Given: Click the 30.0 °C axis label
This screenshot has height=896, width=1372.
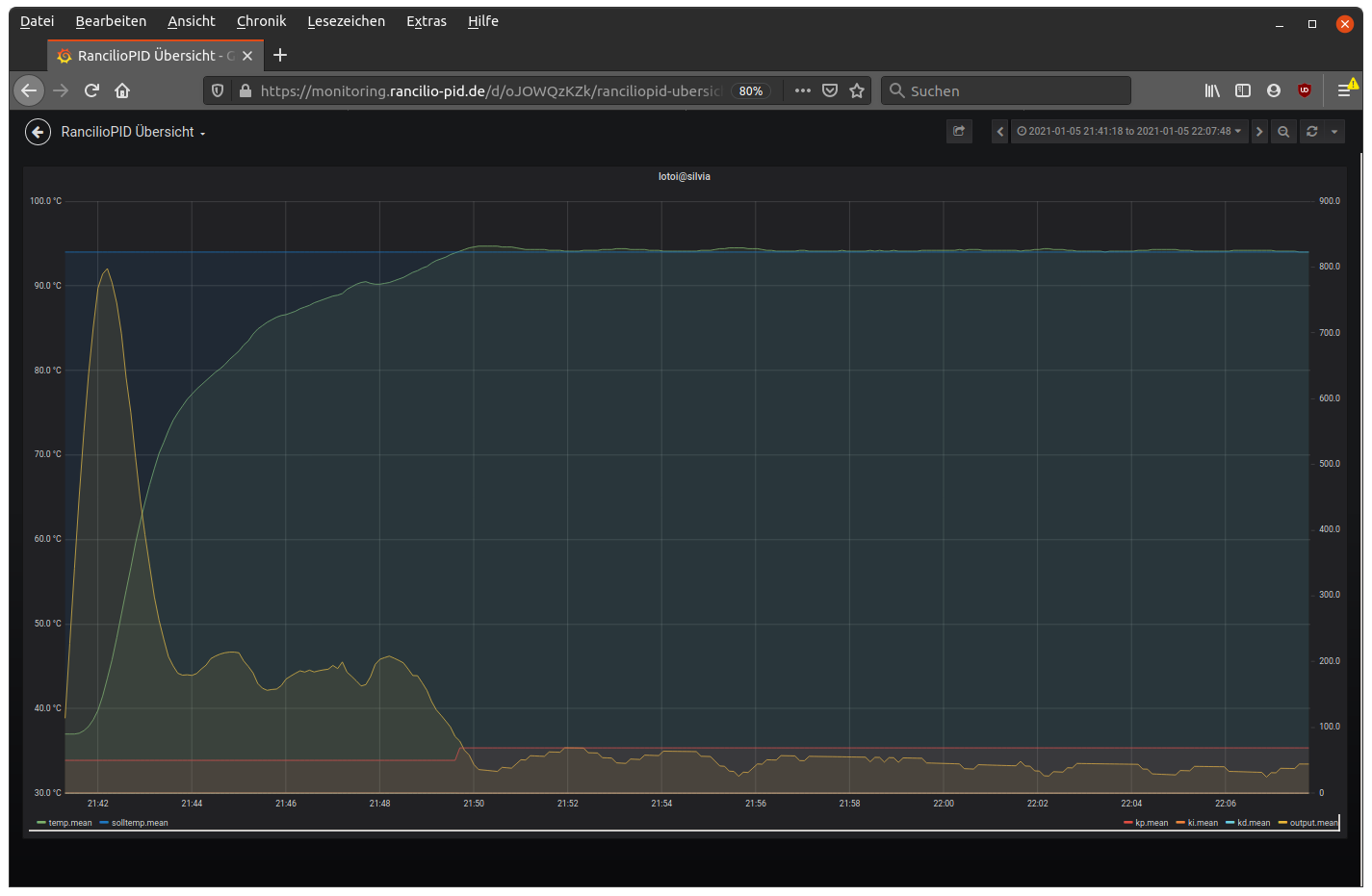Looking at the screenshot, I should click(47, 793).
